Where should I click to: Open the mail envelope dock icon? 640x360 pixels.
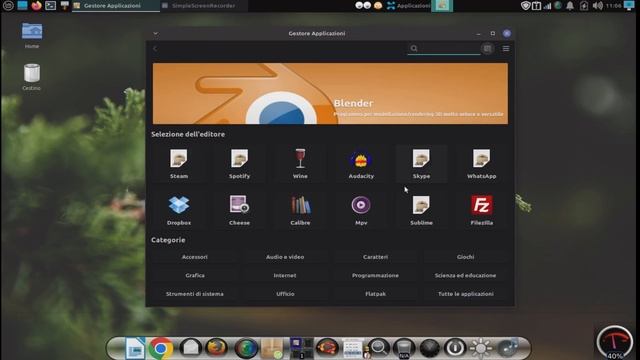[x=190, y=348]
